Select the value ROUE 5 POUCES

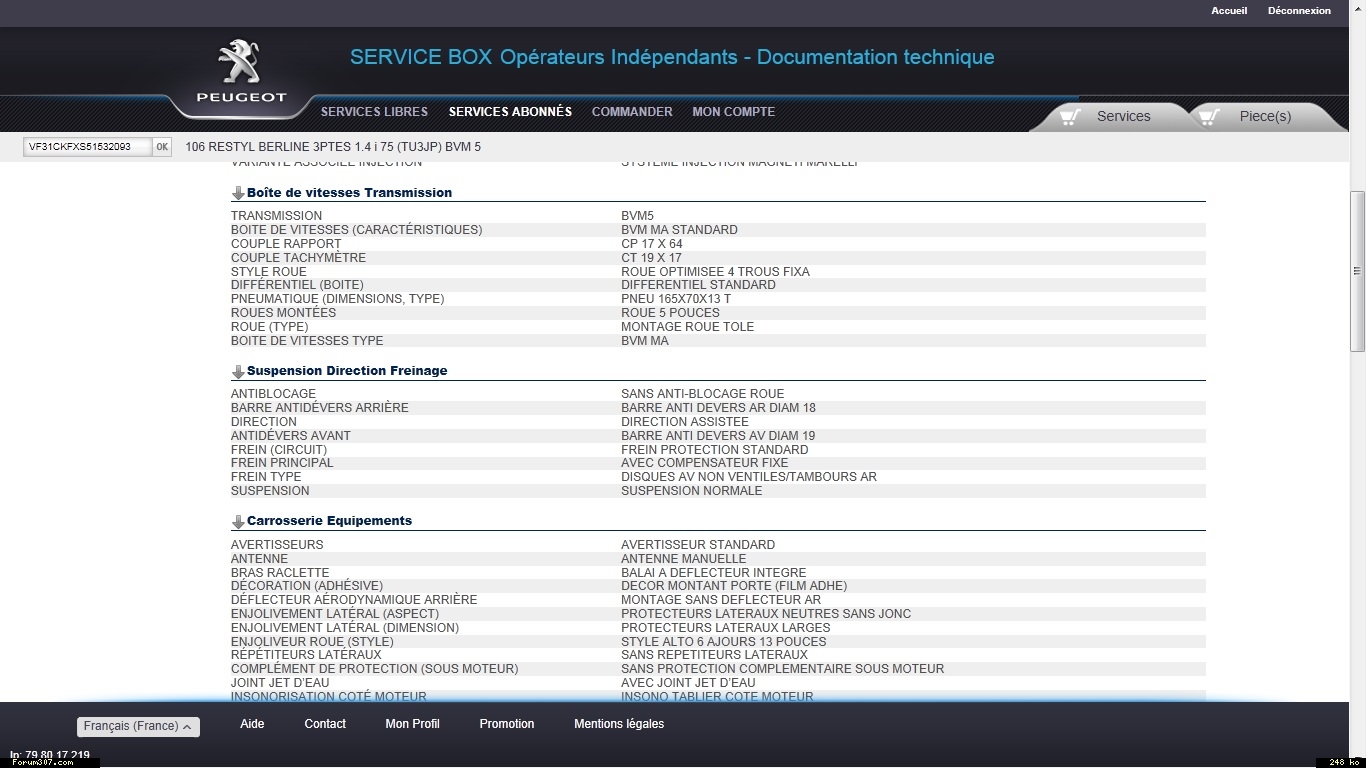[670, 313]
